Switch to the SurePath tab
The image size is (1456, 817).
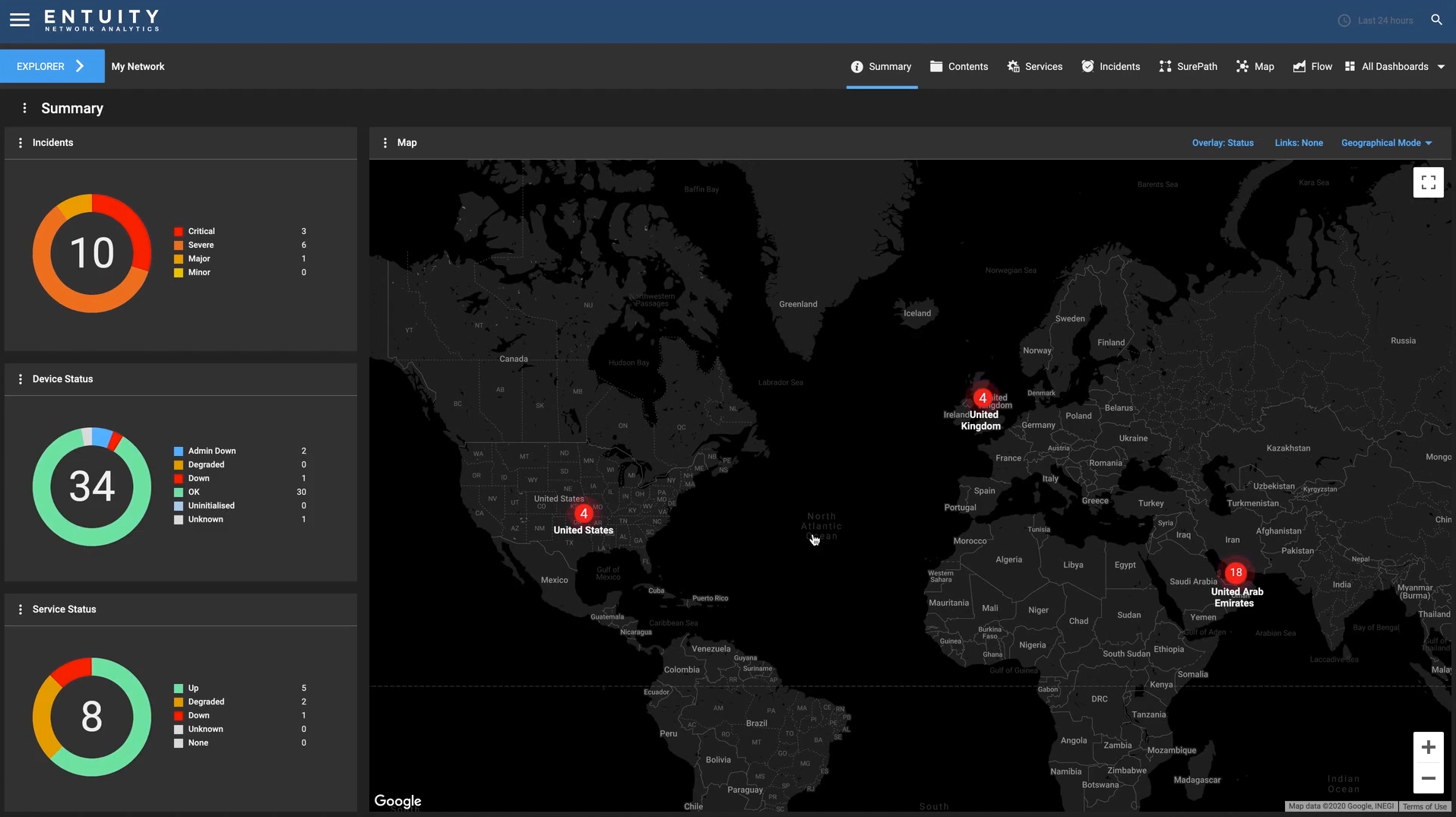click(x=1188, y=67)
